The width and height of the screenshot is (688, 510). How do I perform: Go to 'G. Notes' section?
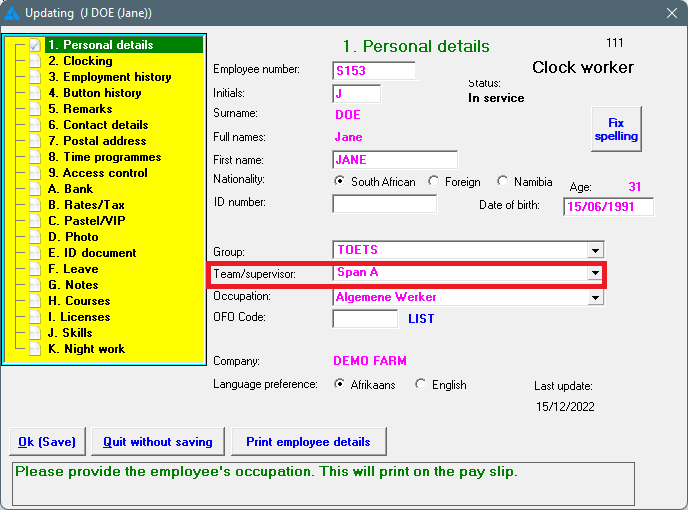73,285
